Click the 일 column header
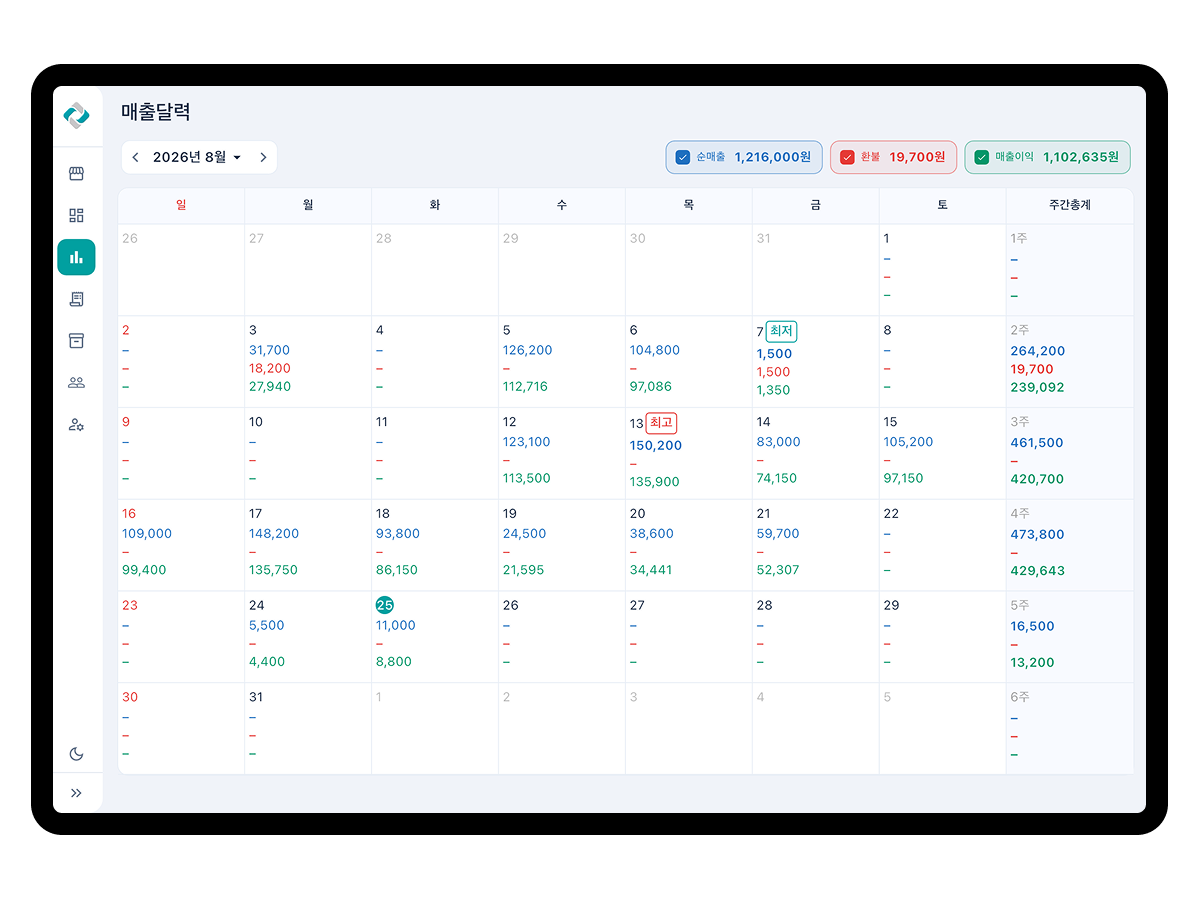1200x900 pixels. click(x=181, y=205)
